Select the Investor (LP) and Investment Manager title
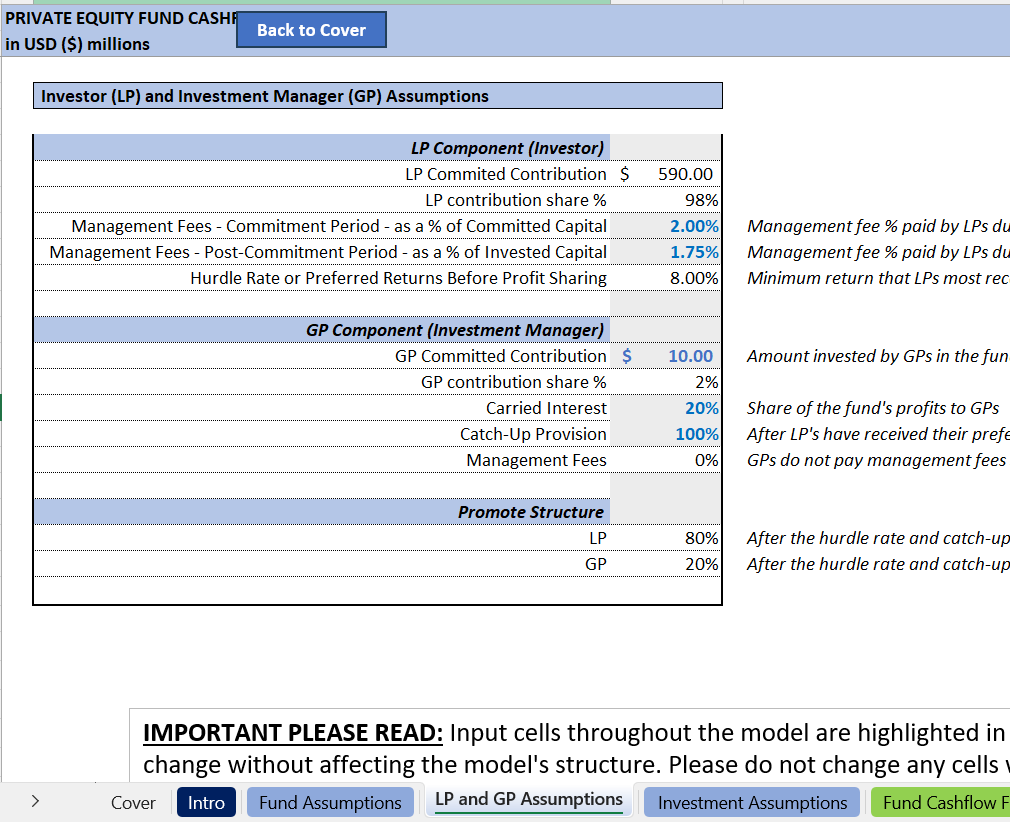This screenshot has width=1010, height=822. click(377, 96)
